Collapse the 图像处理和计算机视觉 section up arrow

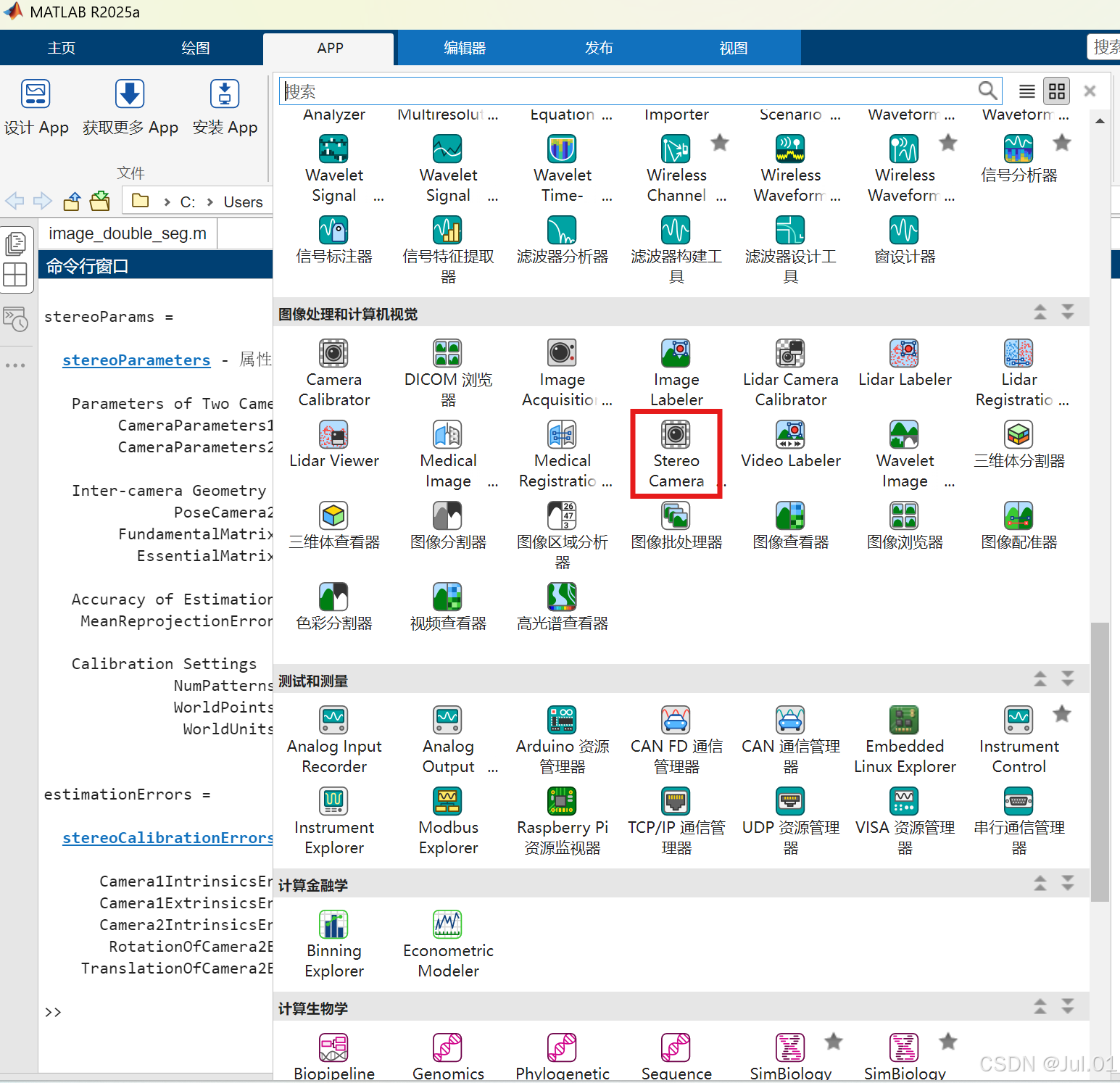1040,312
